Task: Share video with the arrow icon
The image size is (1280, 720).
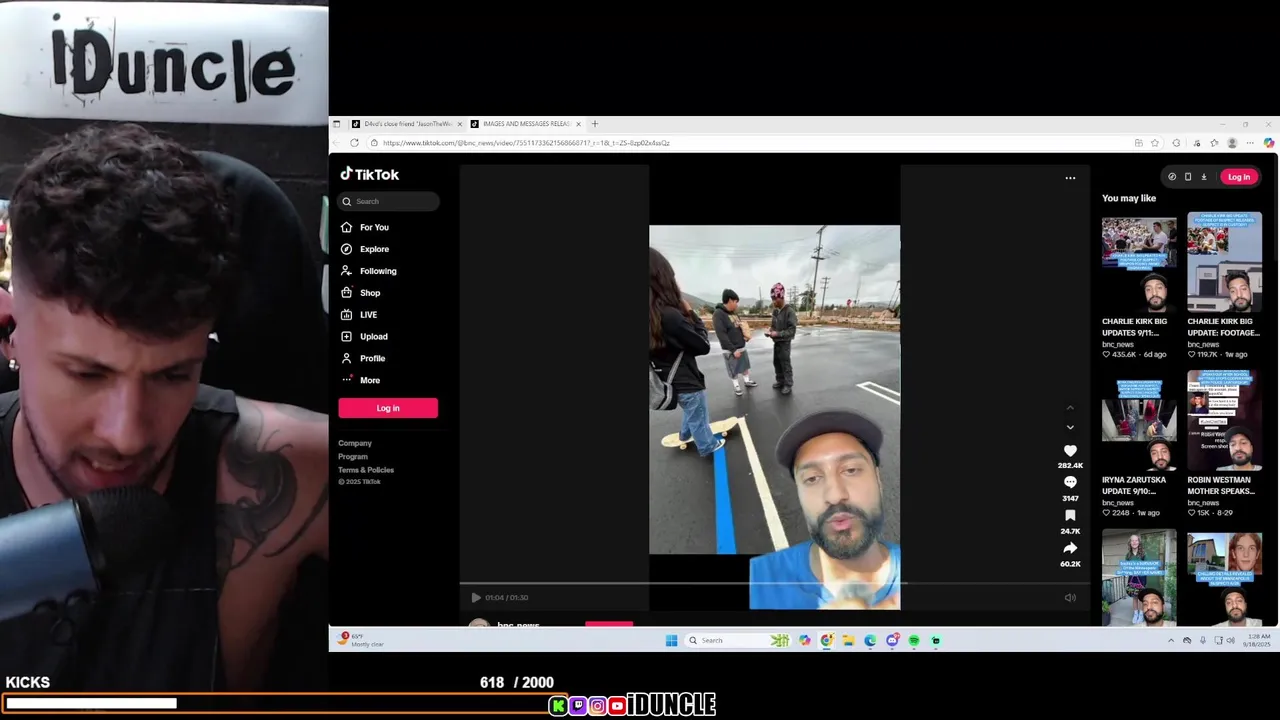Action: [1070, 548]
